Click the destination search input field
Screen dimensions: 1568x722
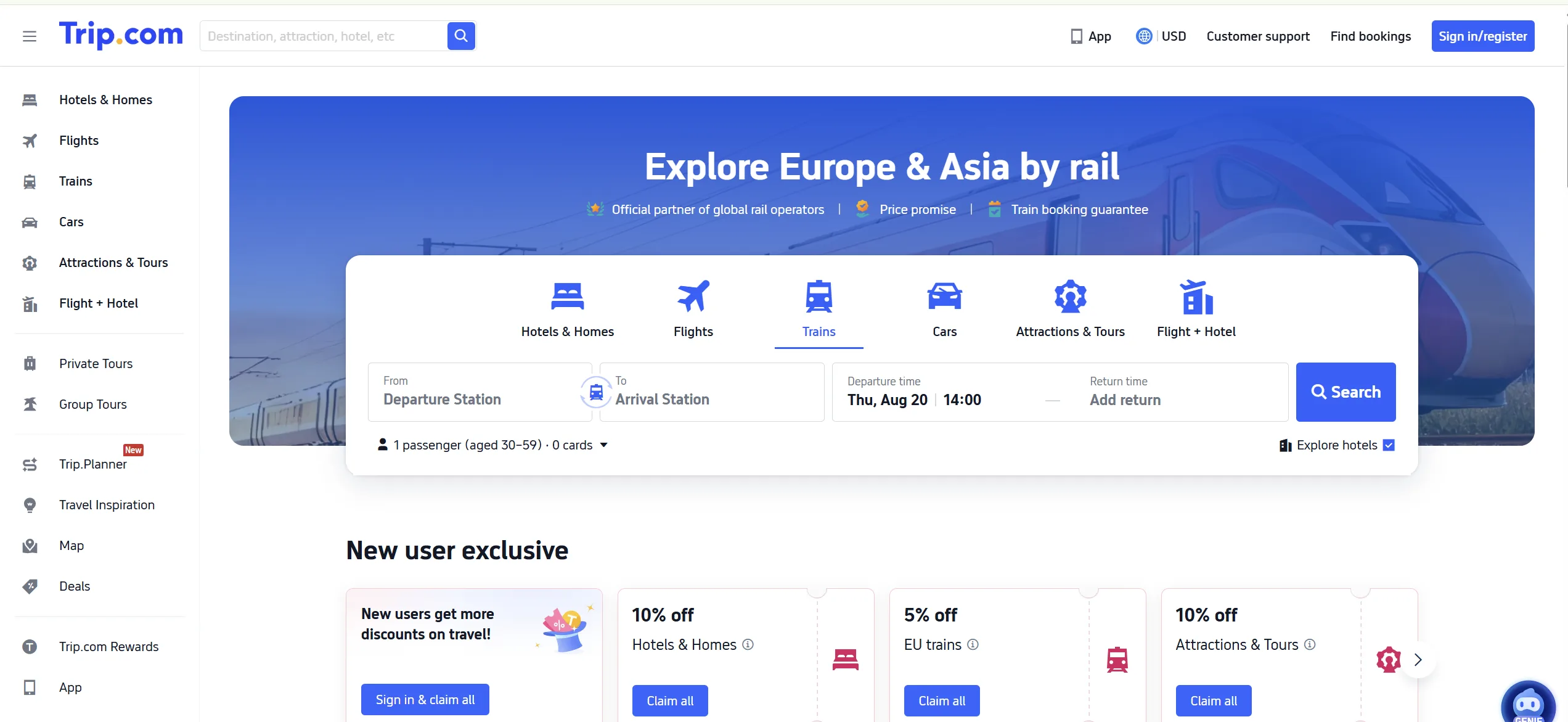(x=324, y=36)
